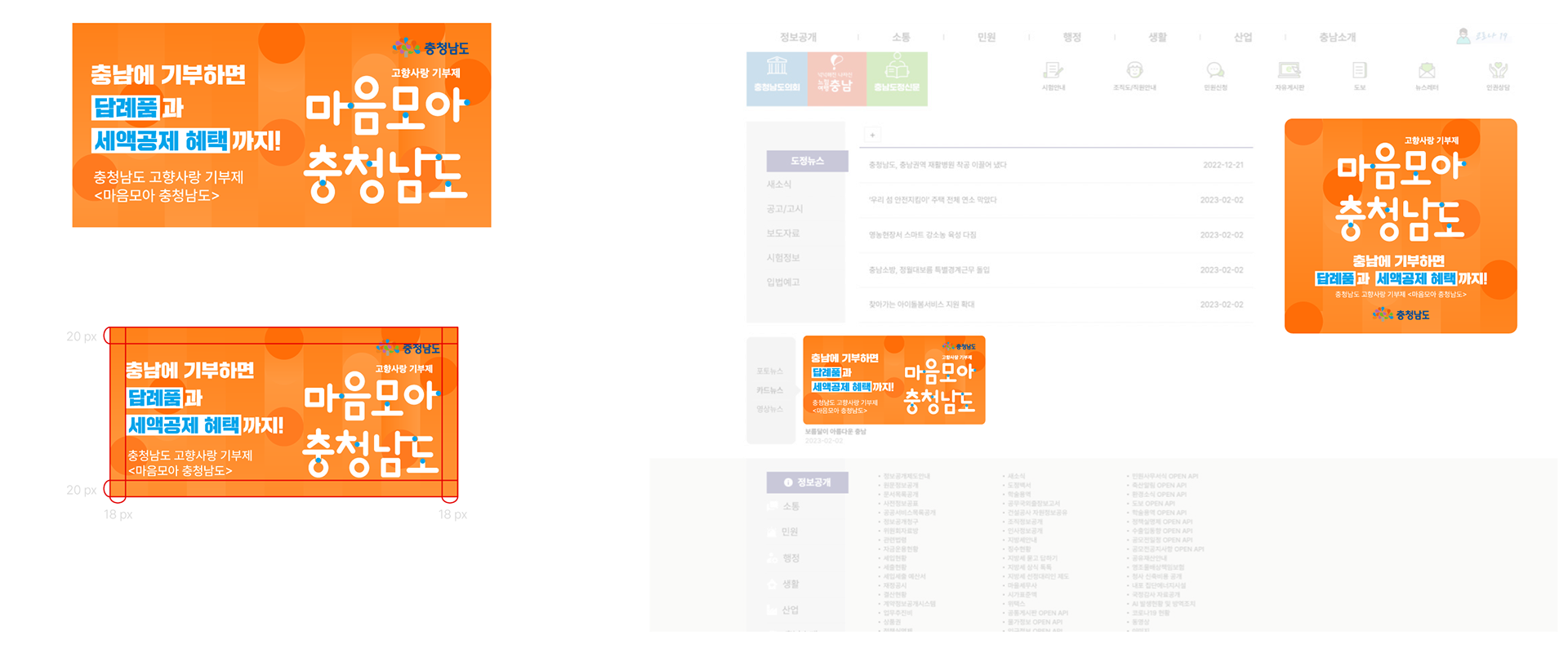Click the plus button above the news list

coord(872,135)
